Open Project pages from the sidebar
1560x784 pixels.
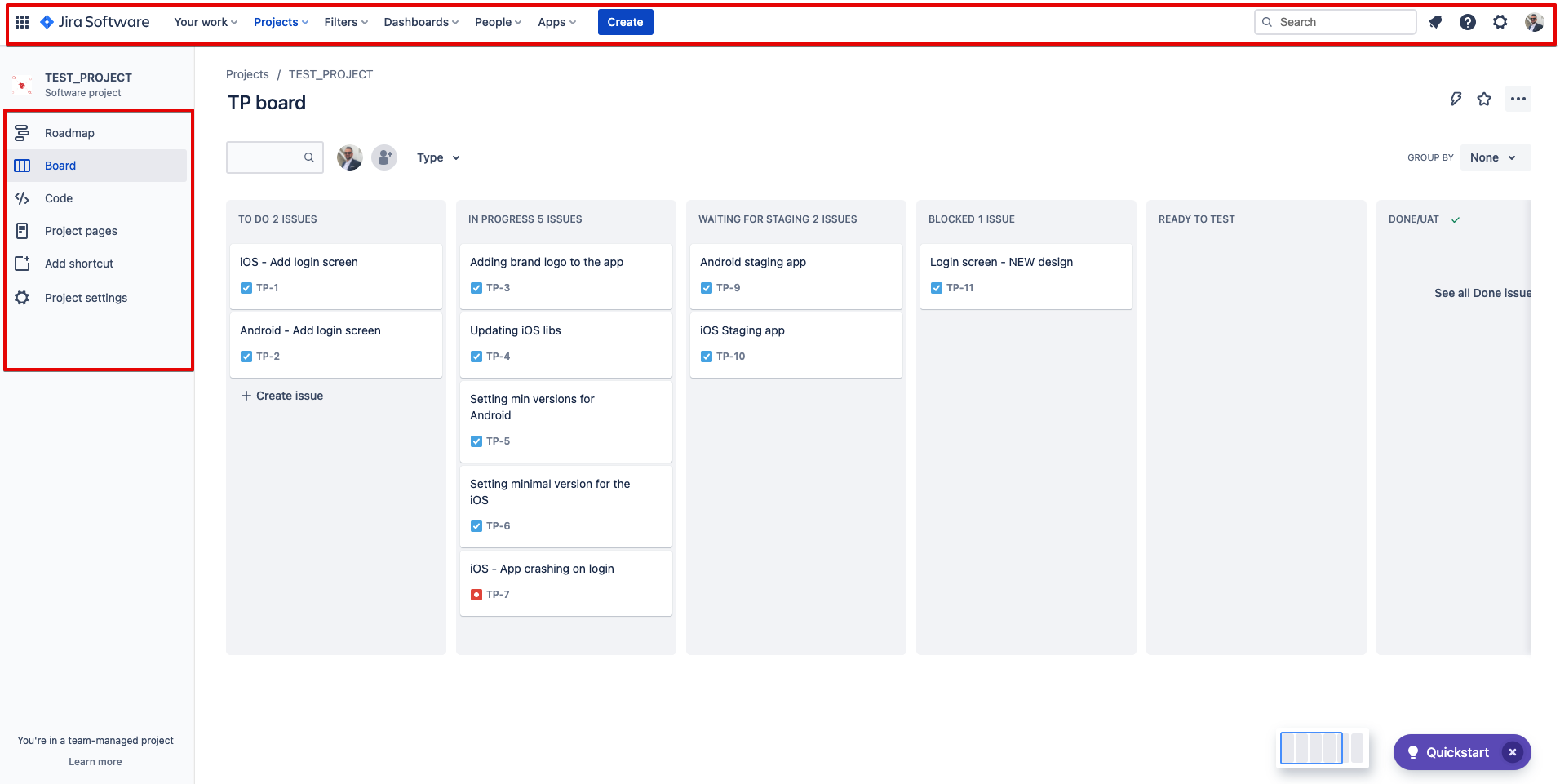pos(80,230)
